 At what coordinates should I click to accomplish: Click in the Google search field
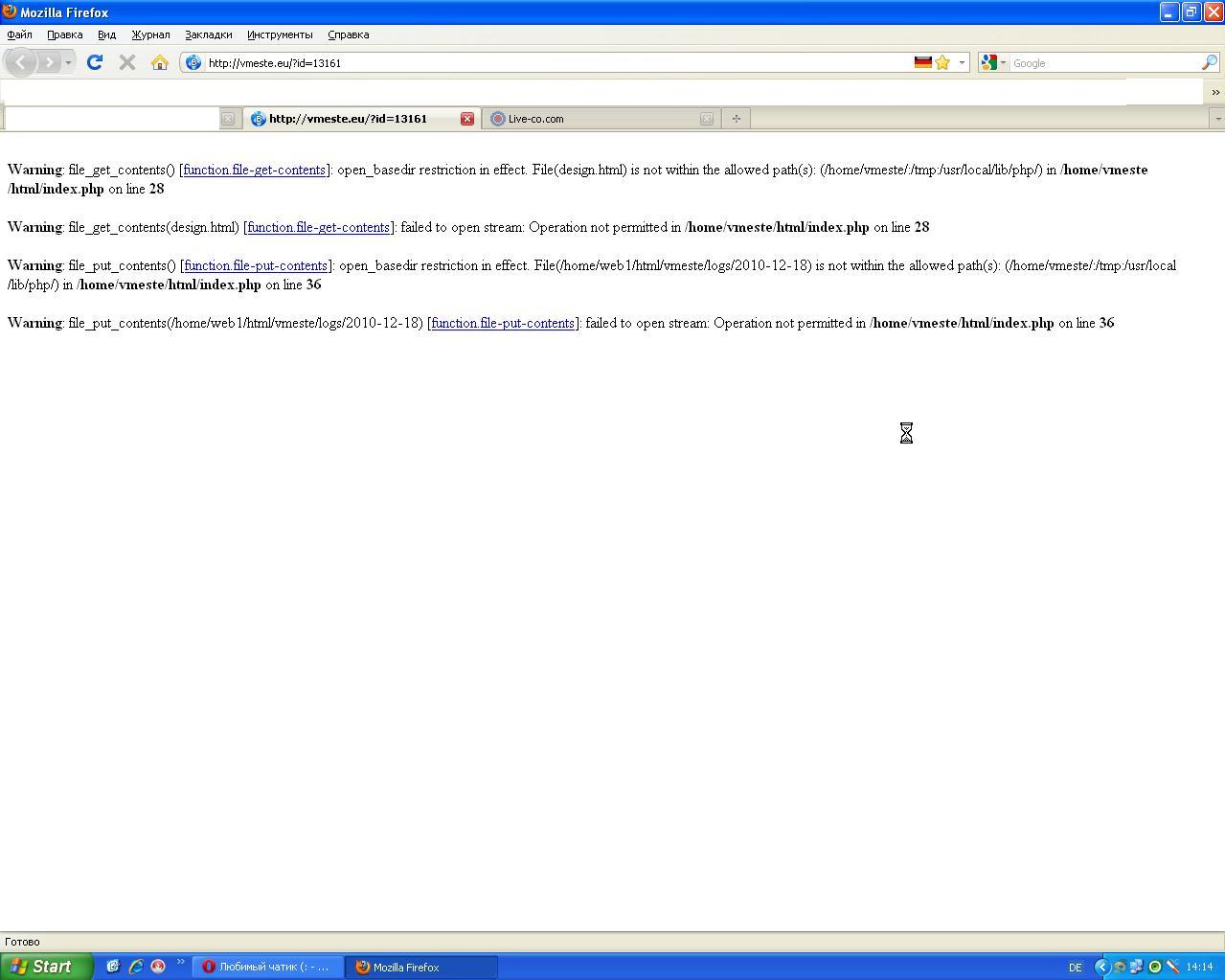click(1101, 62)
